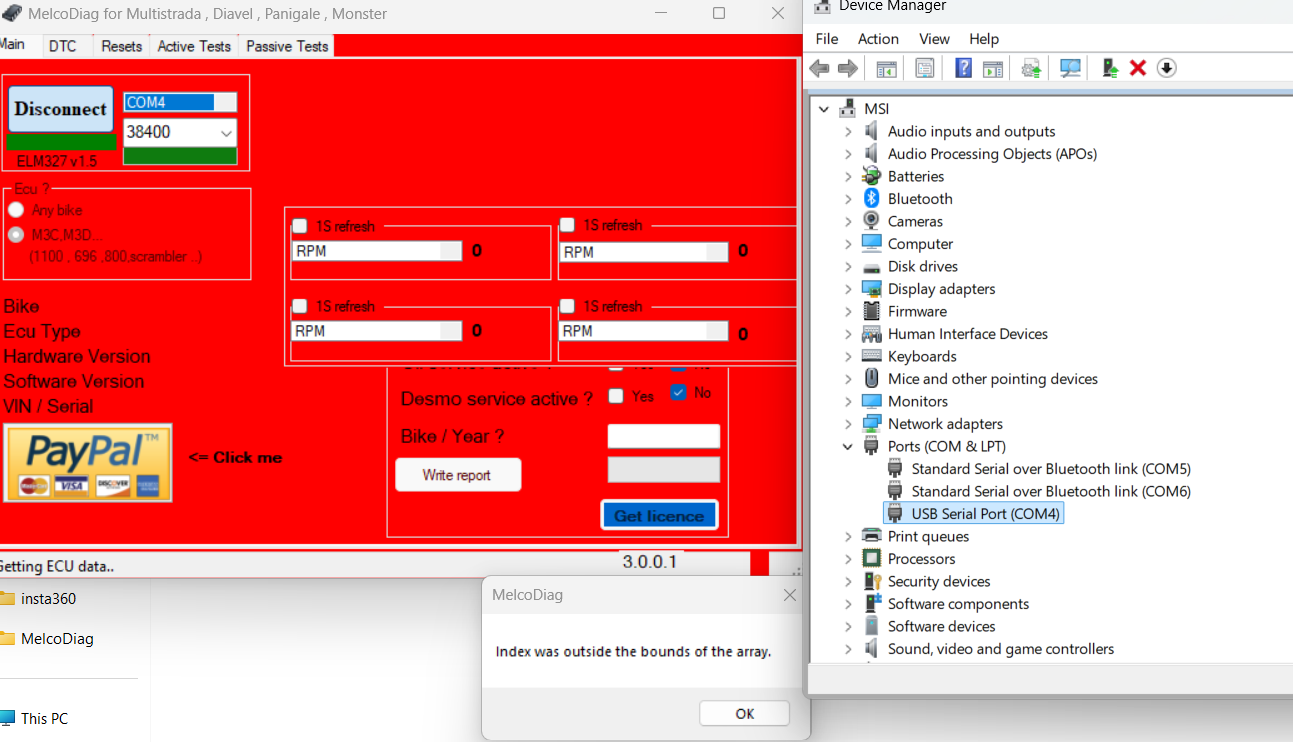Expand the Disk drives node
Viewport: 1293px width, 742px height.
pos(848,266)
